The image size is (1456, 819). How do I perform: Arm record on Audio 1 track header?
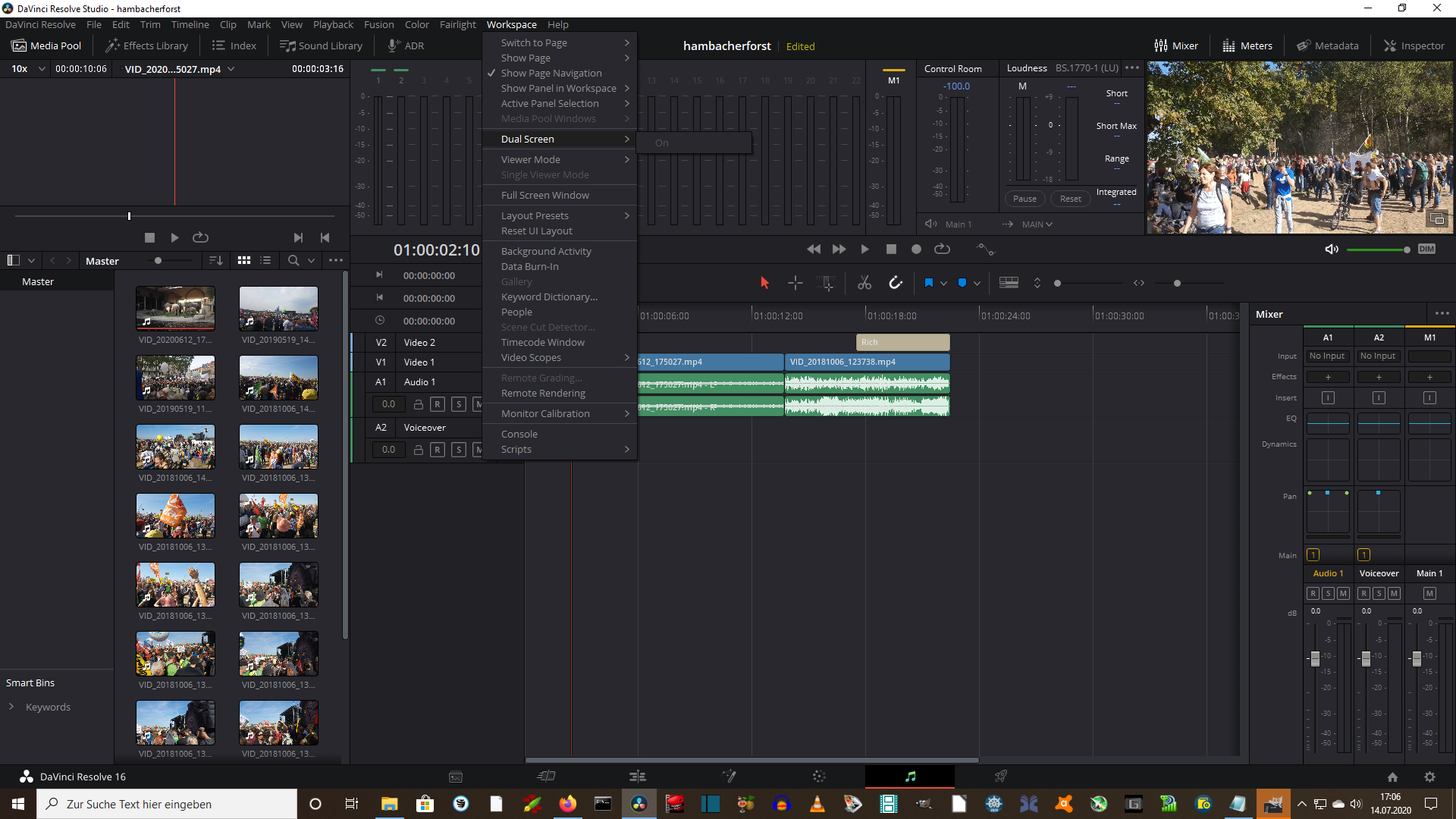tap(438, 404)
